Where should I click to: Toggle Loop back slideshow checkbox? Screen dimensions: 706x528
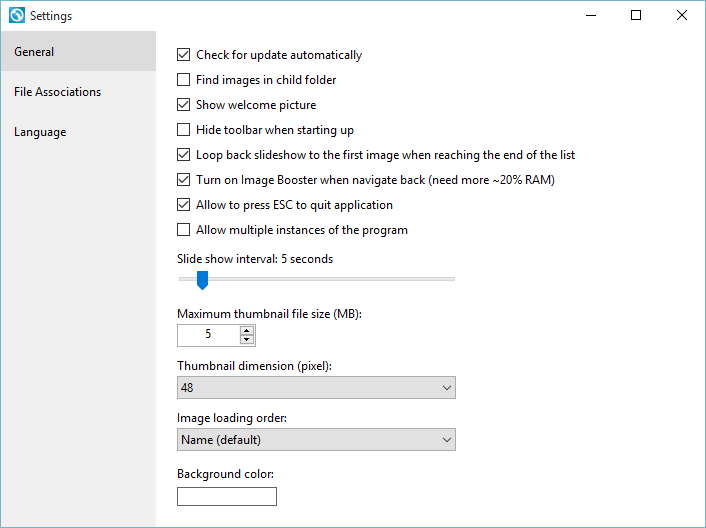coord(183,154)
